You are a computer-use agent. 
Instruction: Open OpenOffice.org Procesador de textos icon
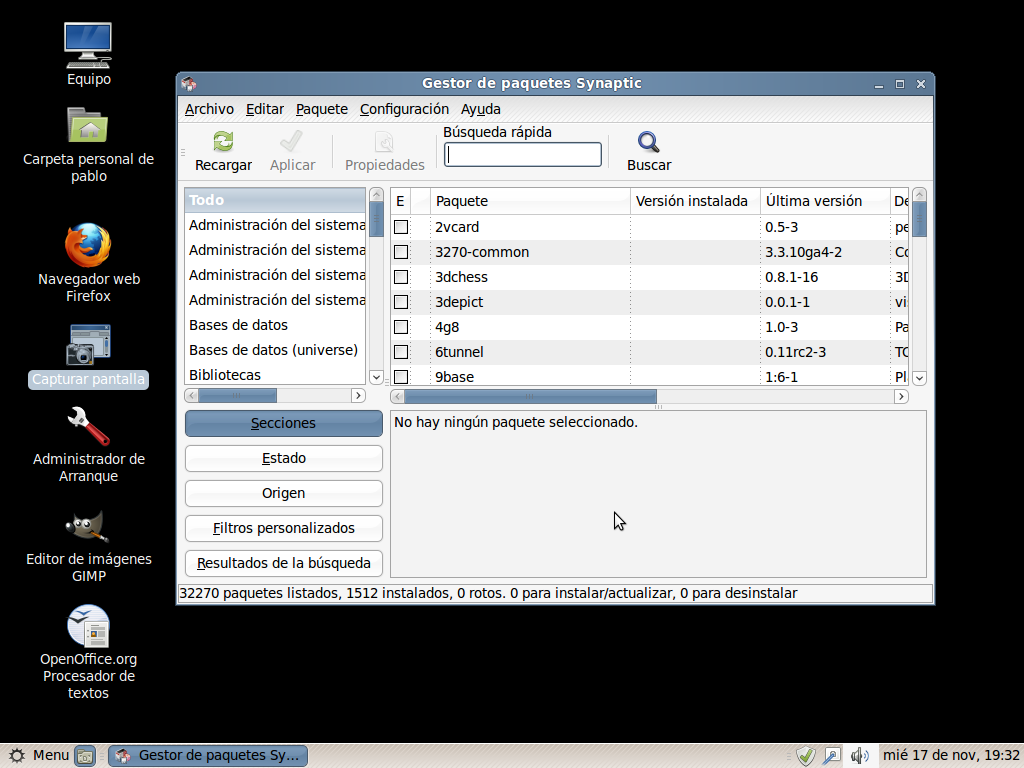coord(88,626)
